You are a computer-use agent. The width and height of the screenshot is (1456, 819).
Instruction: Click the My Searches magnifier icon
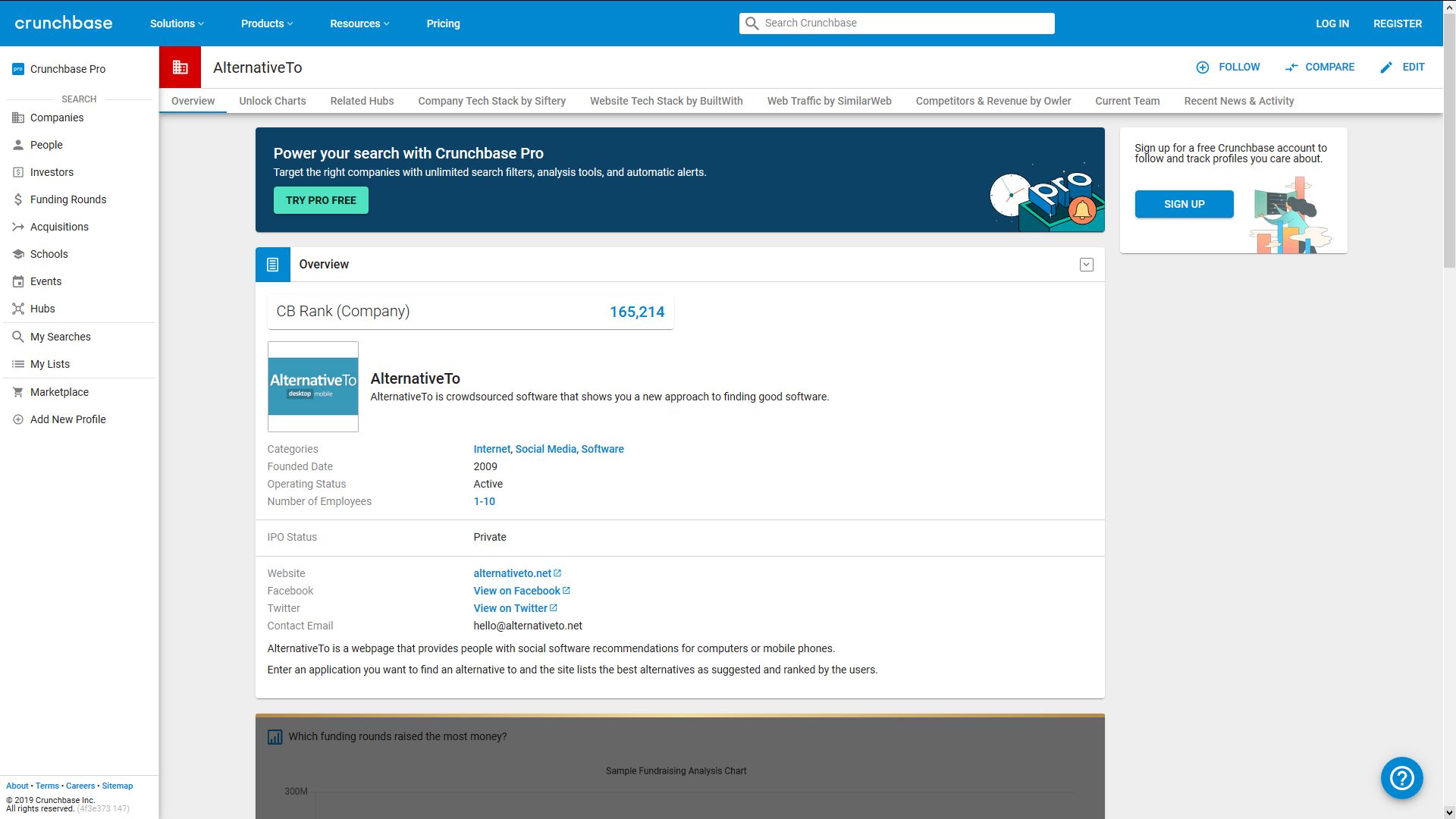18,337
